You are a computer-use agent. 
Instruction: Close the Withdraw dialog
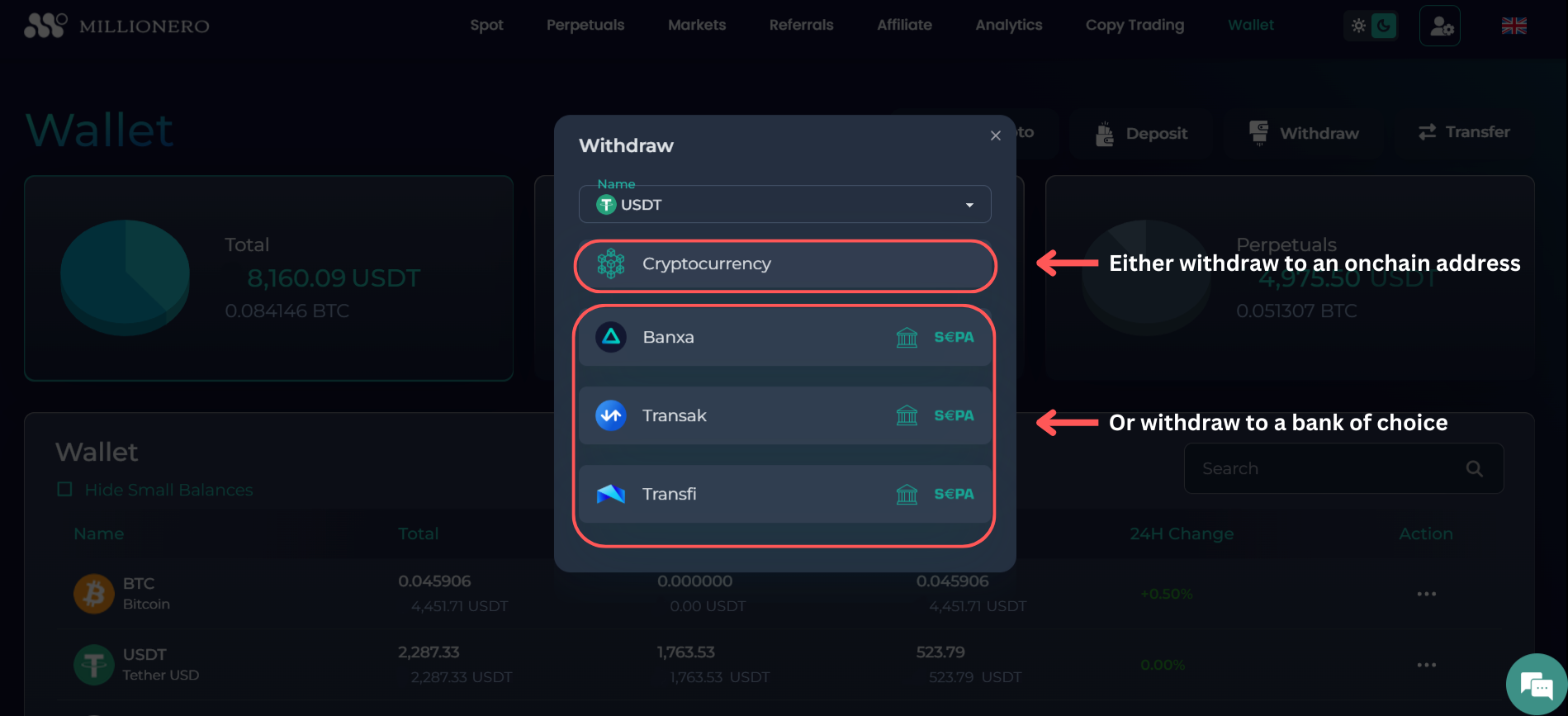(x=996, y=135)
